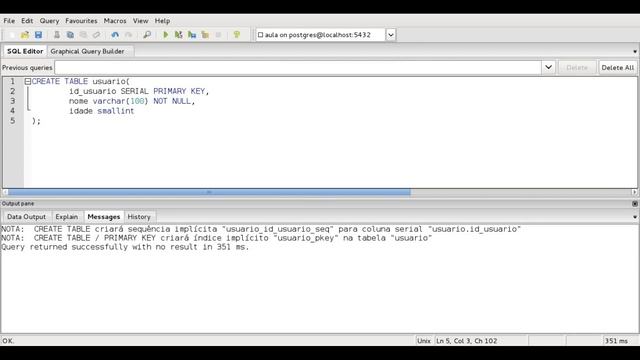
Task: Collapse the CREATE TABLE code fold marker
Action: click(x=28, y=82)
